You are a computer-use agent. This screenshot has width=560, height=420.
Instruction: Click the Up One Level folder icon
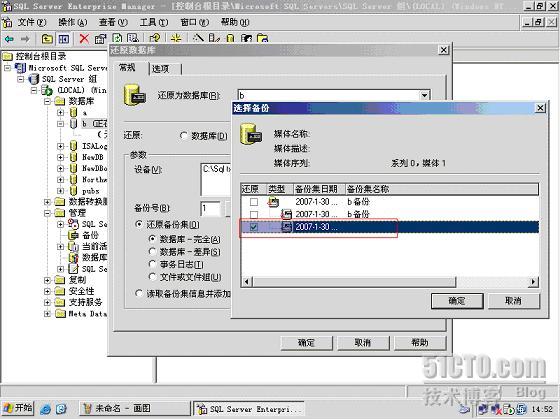[47, 39]
